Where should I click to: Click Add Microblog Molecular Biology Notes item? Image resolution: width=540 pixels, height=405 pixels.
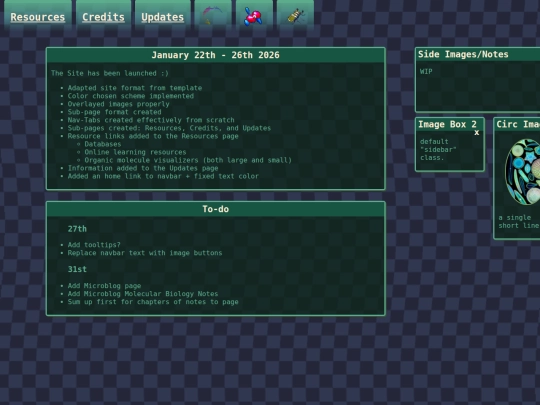[143, 294]
